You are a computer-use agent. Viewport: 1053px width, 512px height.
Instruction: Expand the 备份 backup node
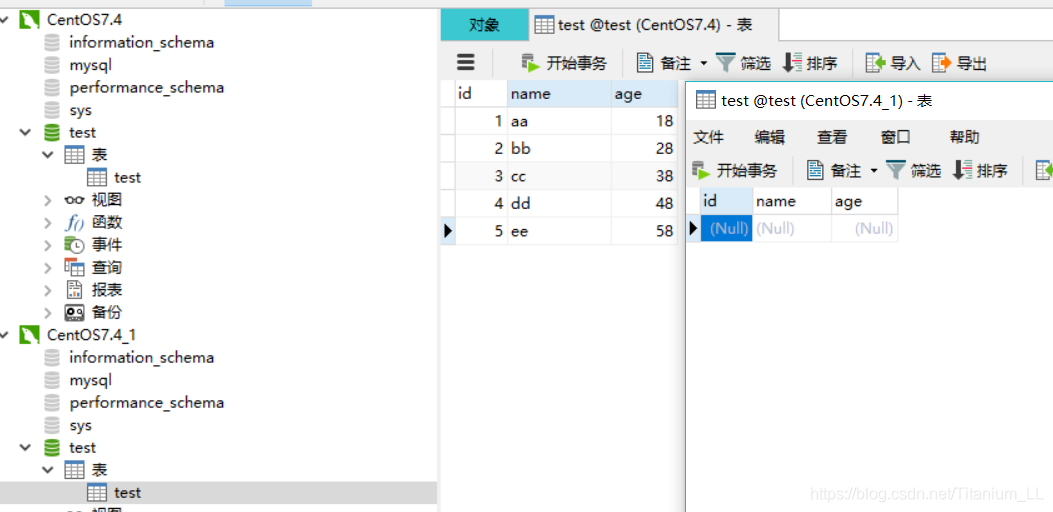click(48, 313)
